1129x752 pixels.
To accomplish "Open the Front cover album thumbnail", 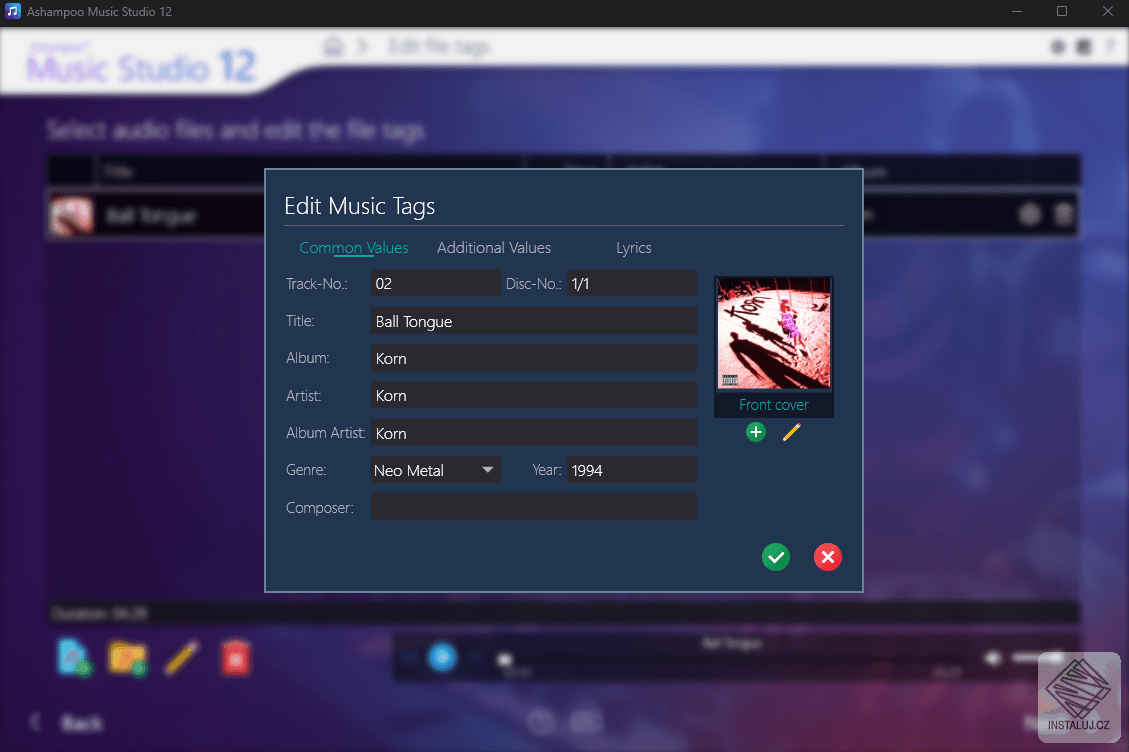I will [774, 334].
